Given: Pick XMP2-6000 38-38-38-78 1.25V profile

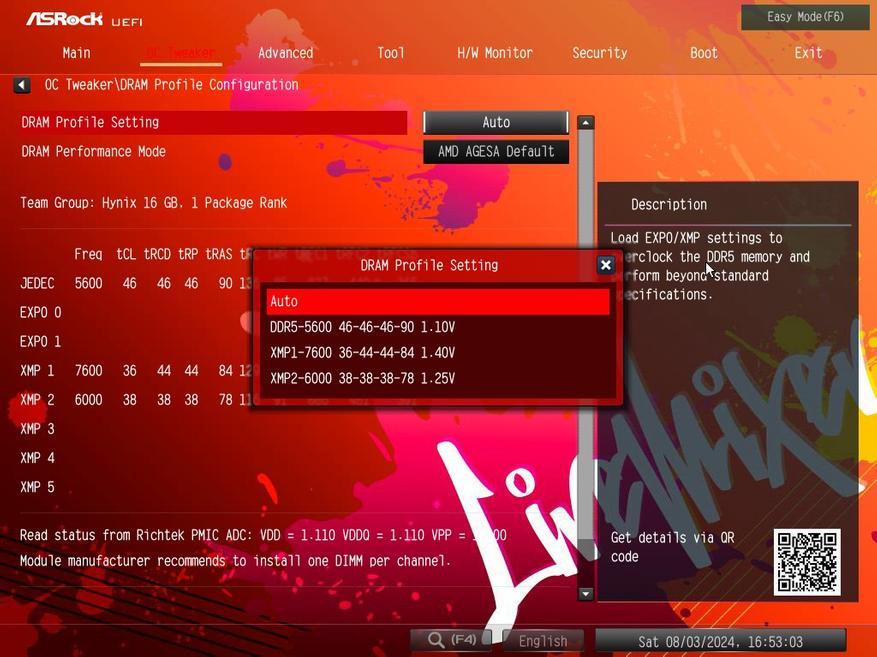Looking at the screenshot, I should tap(438, 379).
